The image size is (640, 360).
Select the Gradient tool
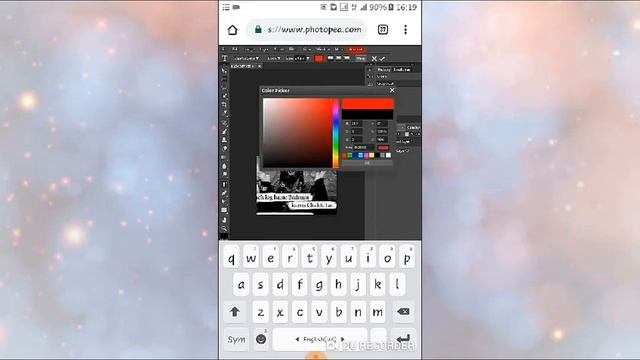pos(224,157)
